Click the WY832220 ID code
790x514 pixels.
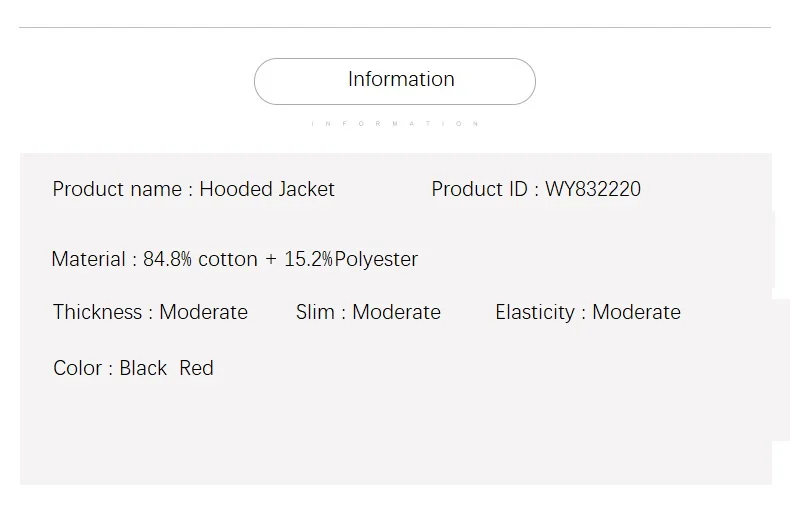[593, 189]
